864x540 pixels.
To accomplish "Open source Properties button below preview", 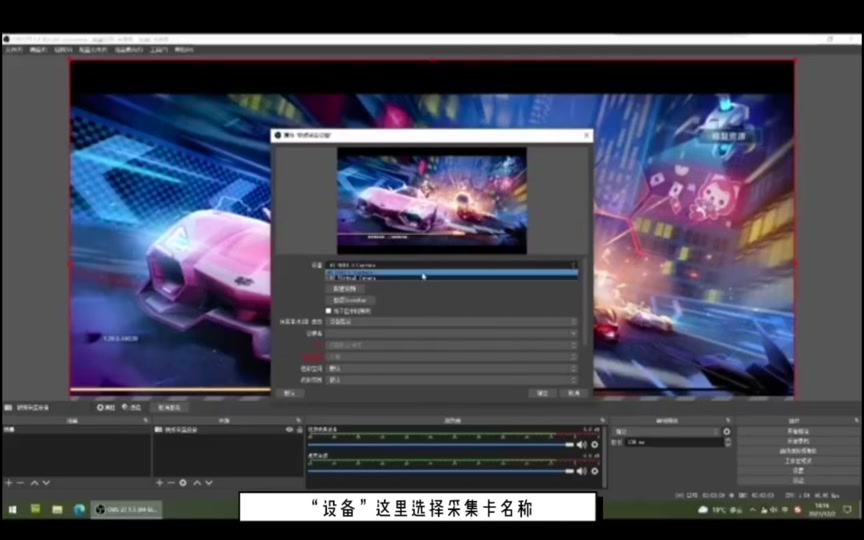I will (x=106, y=408).
